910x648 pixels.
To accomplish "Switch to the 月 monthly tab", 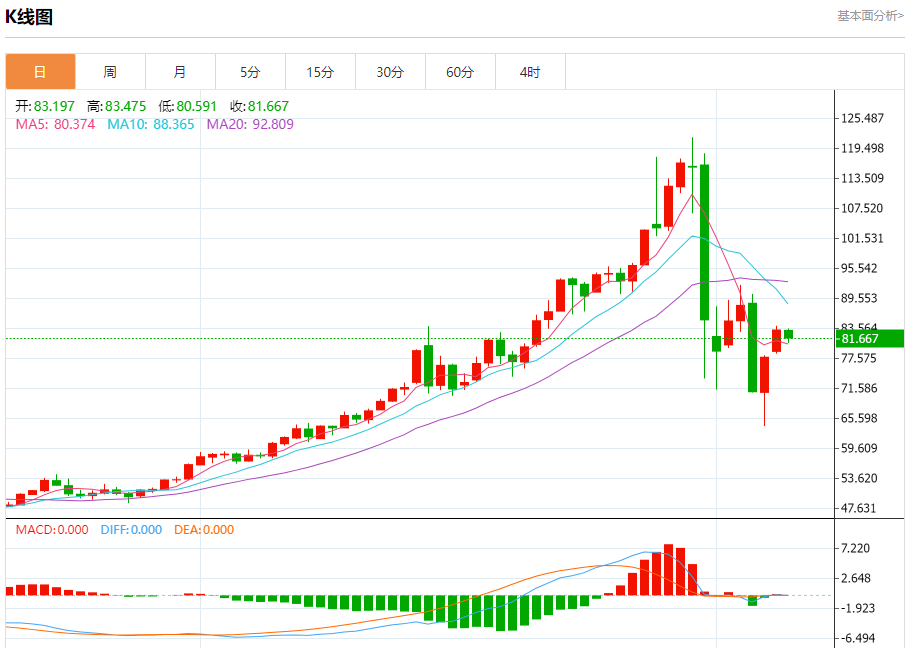I will click(x=180, y=72).
